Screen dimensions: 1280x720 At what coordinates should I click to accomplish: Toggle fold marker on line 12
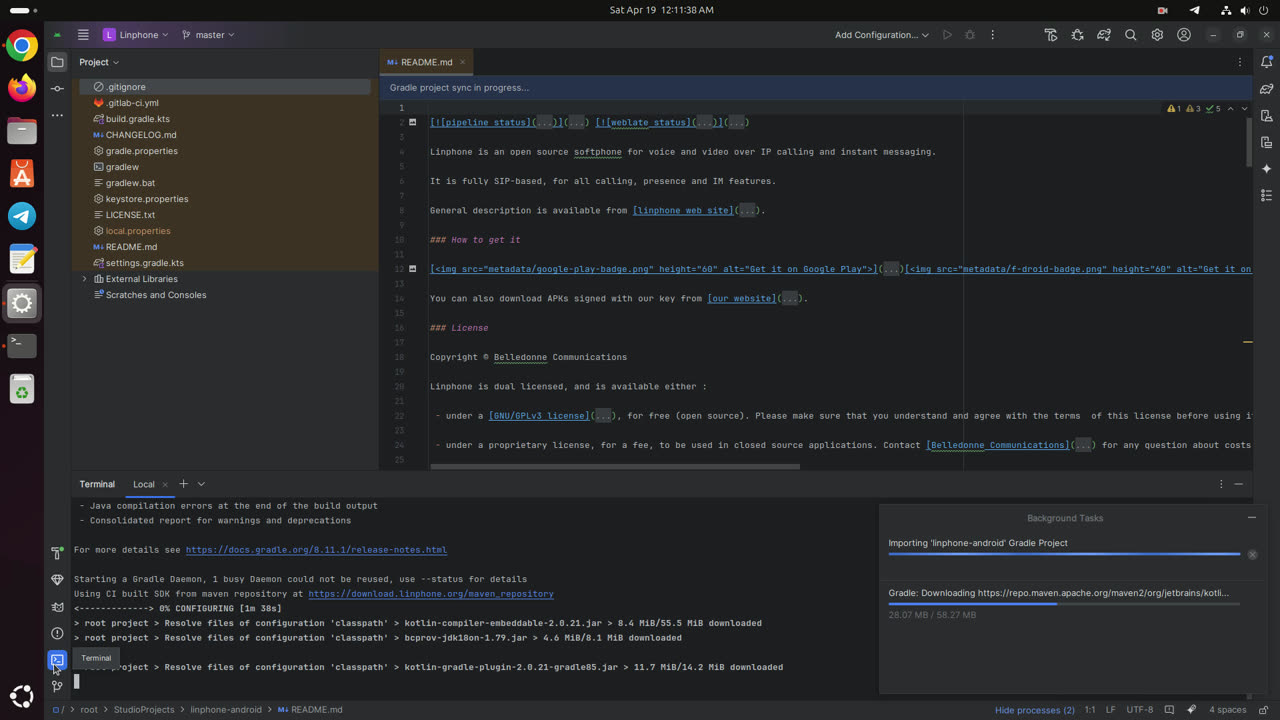412,269
